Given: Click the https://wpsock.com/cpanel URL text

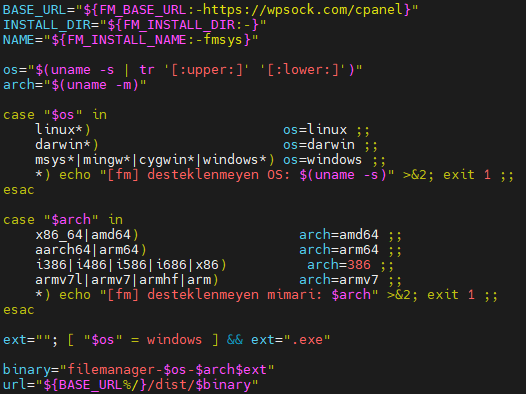Looking at the screenshot, I should pos(303,10).
